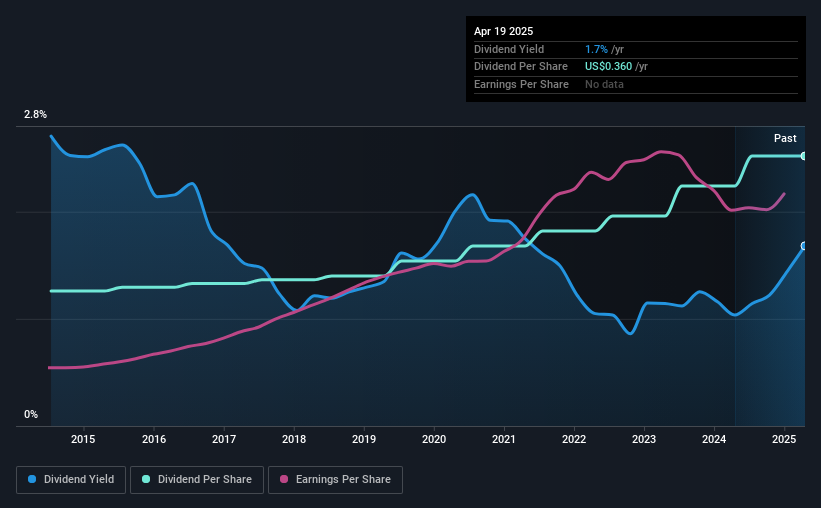Click the Dividend Per Share endpoint marker
This screenshot has width=821, height=508.
pyautogui.click(x=804, y=156)
